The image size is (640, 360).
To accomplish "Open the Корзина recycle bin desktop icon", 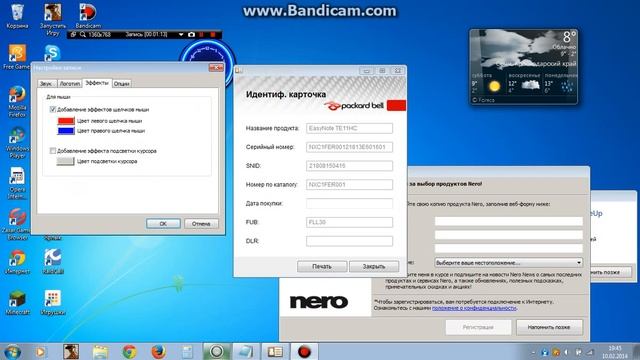I will click(x=17, y=16).
